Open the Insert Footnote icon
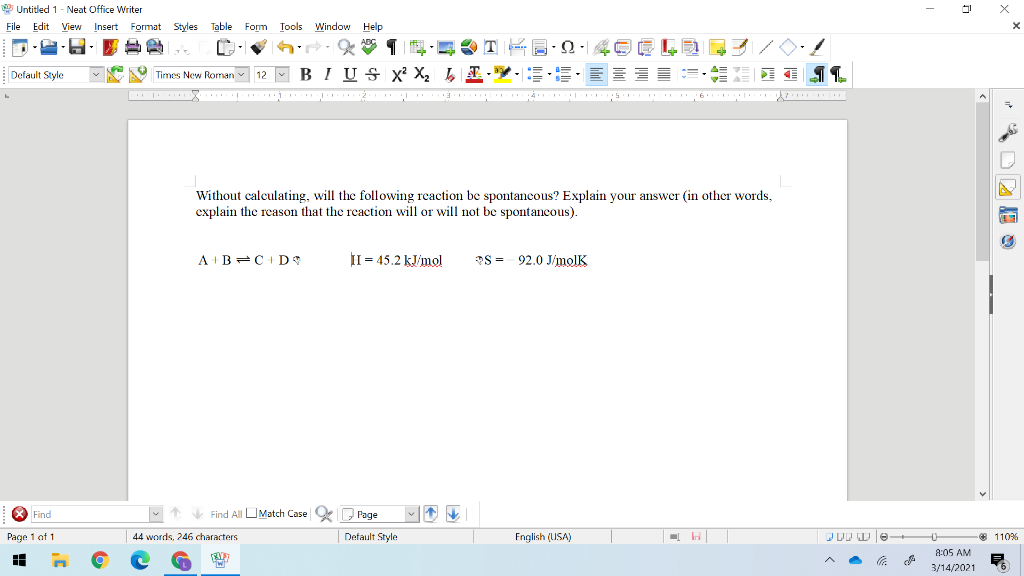The width and height of the screenshot is (1024, 576). 622,46
